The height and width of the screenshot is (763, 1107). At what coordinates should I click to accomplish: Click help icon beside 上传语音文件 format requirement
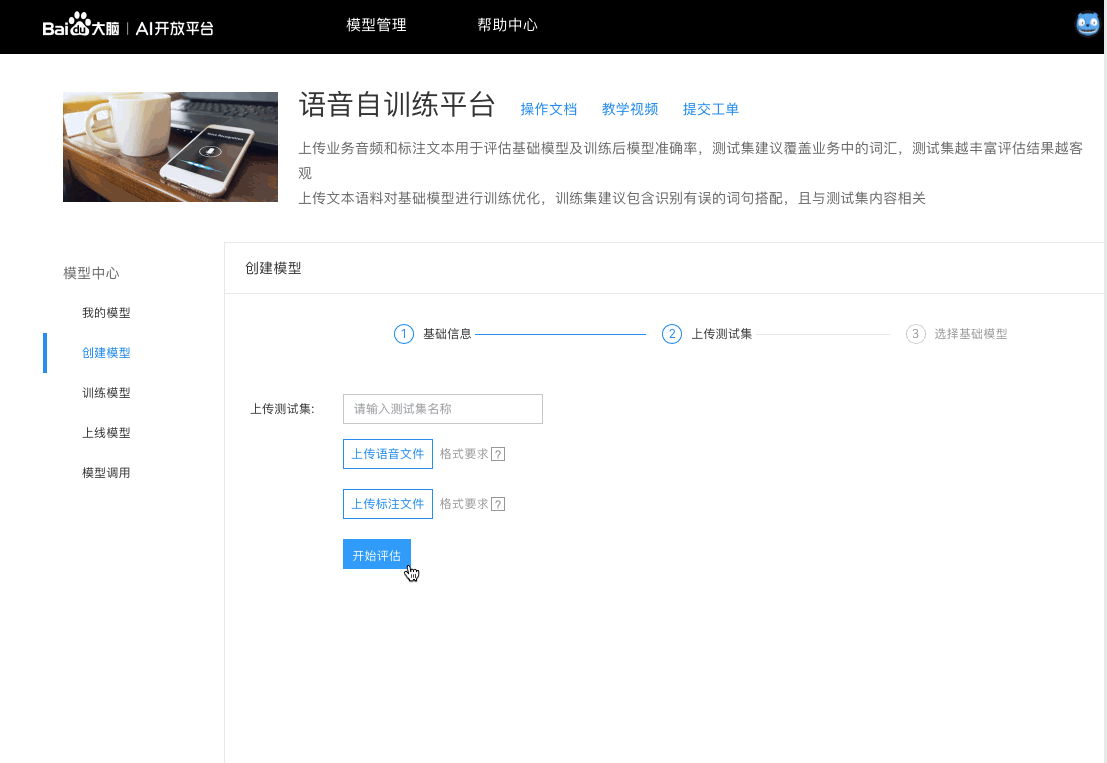tap(498, 454)
